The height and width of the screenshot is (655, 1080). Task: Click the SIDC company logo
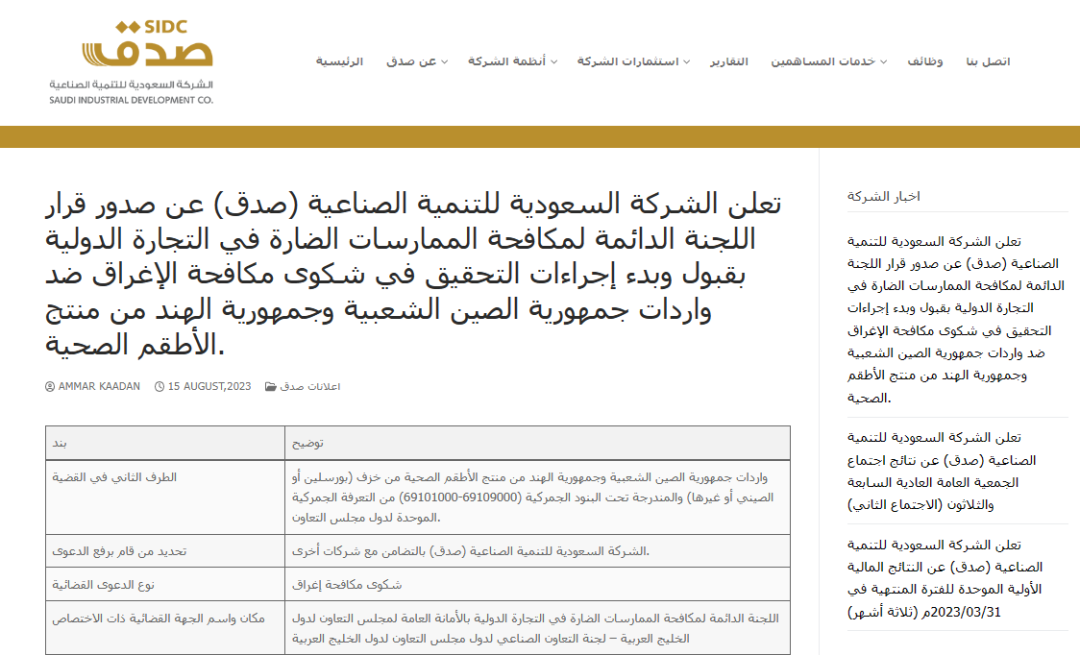[x=132, y=60]
